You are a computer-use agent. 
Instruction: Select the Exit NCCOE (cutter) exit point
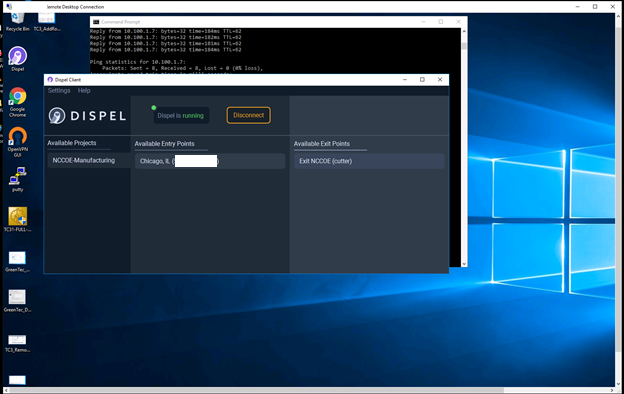click(369, 161)
